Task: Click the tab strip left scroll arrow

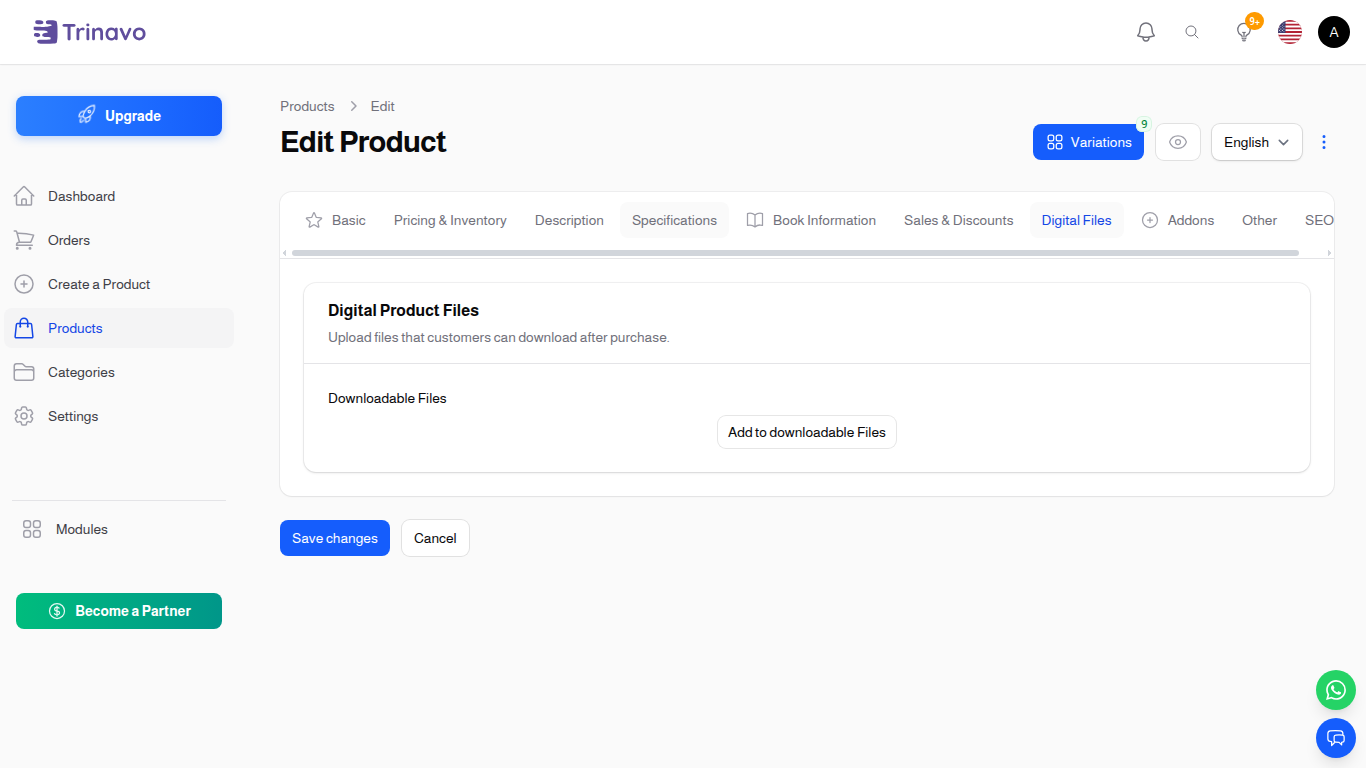Action: click(x=284, y=253)
